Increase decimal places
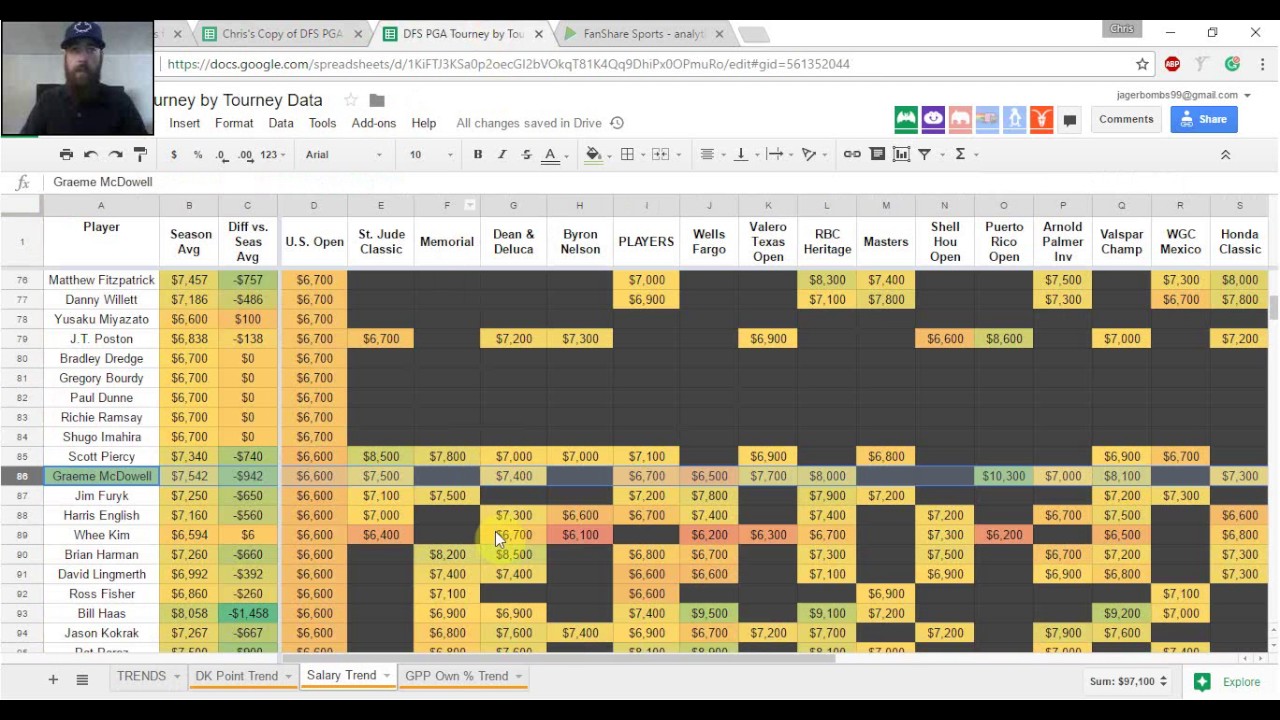This screenshot has width=1280, height=720. 245,154
